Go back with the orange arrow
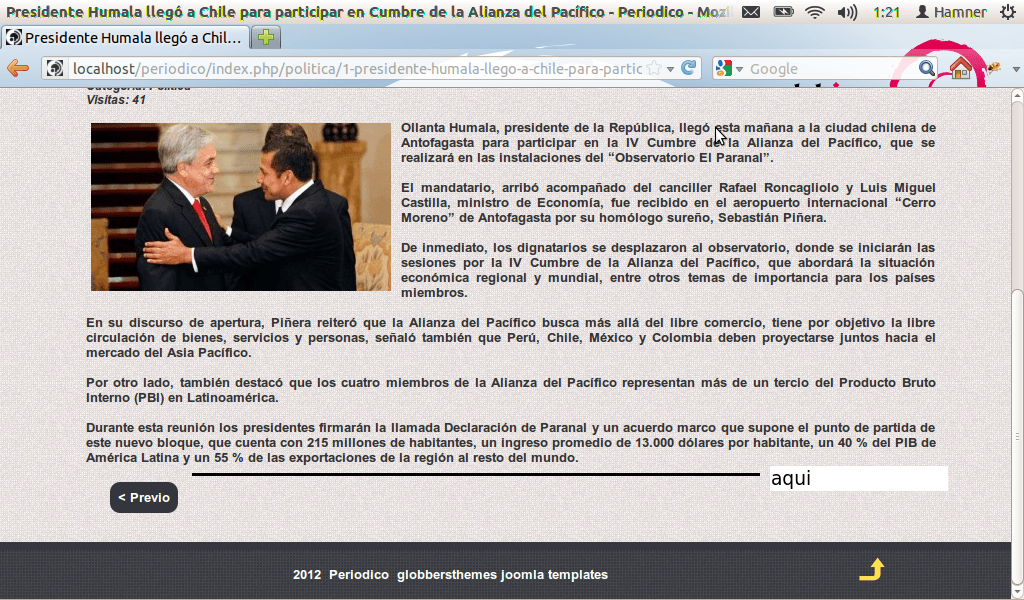Image resolution: width=1024 pixels, height=600 pixels. pos(18,68)
